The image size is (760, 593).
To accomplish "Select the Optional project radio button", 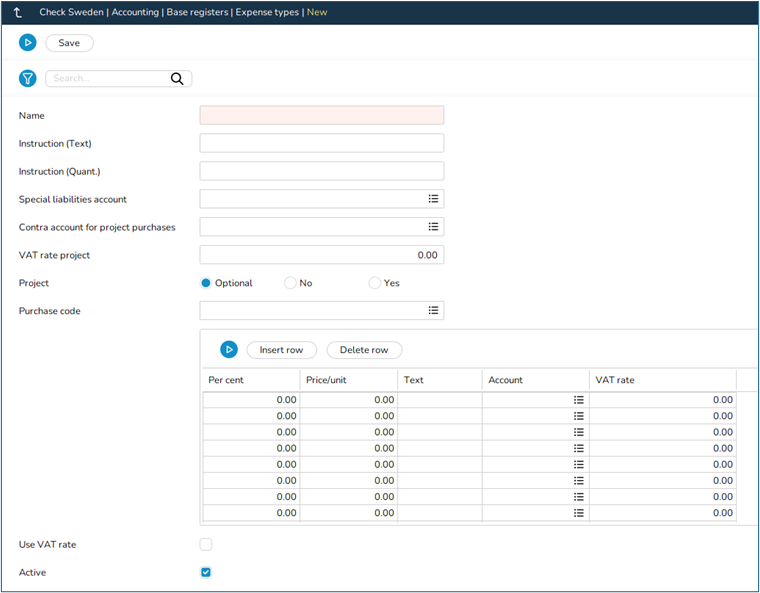I will point(207,283).
